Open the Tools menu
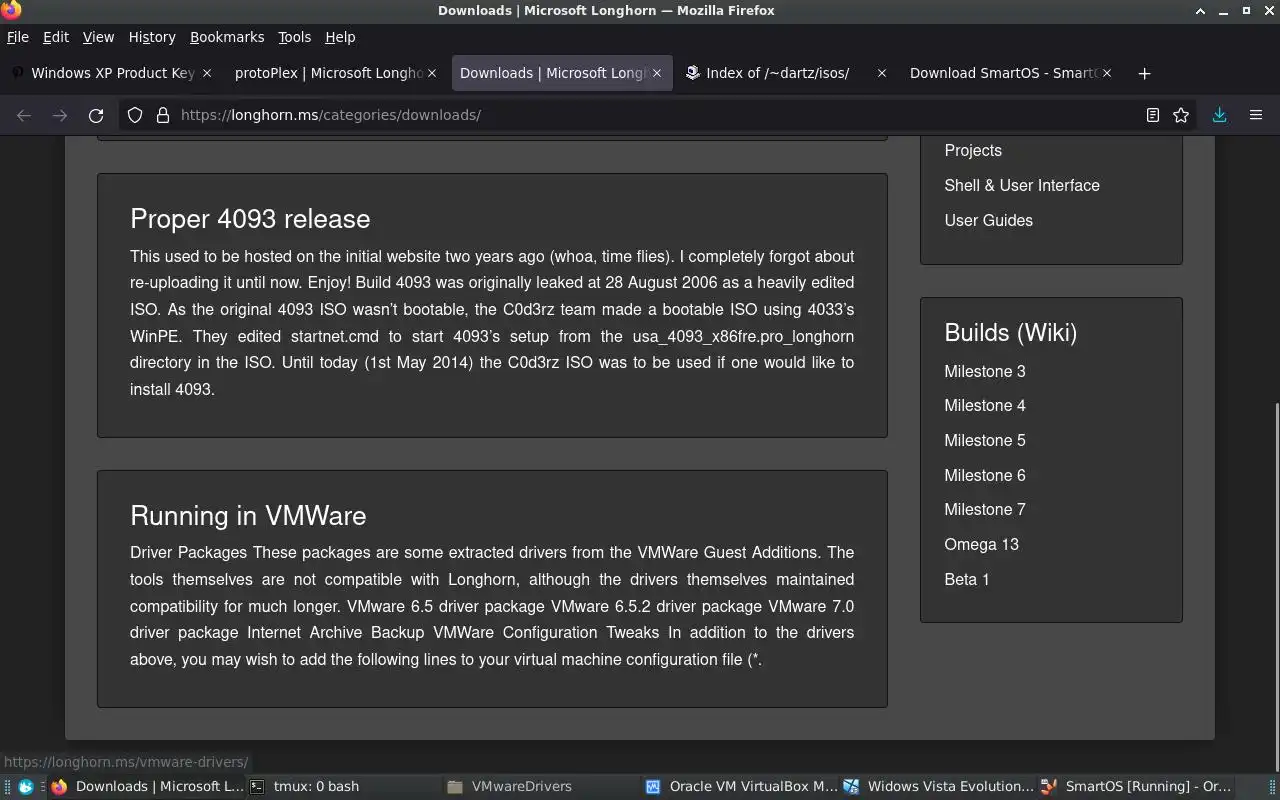The width and height of the screenshot is (1280, 800). [x=294, y=37]
